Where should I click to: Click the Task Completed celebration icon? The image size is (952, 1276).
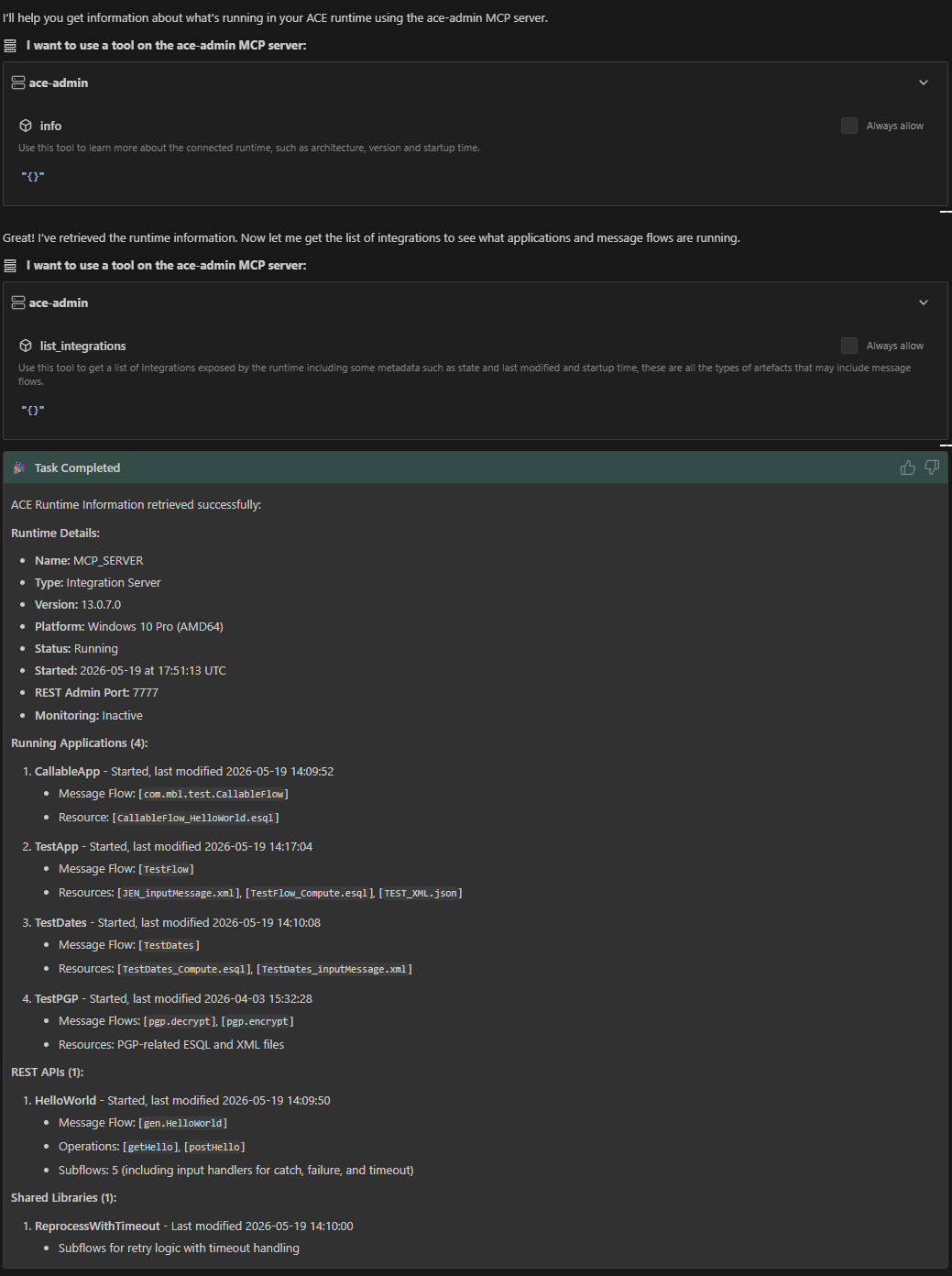19,467
